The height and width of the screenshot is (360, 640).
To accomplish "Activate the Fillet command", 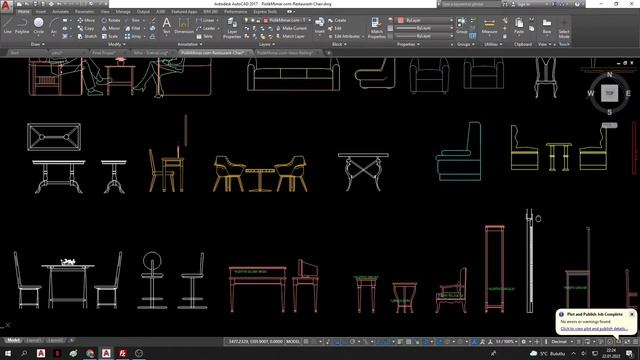I will pyautogui.click(x=133, y=28).
